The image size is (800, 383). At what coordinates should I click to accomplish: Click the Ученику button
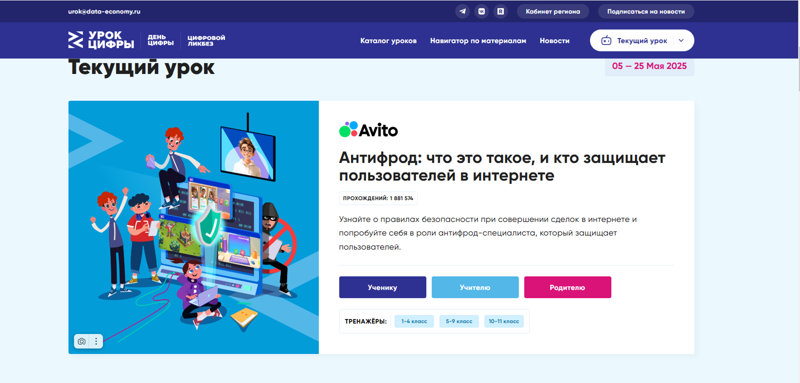(383, 287)
